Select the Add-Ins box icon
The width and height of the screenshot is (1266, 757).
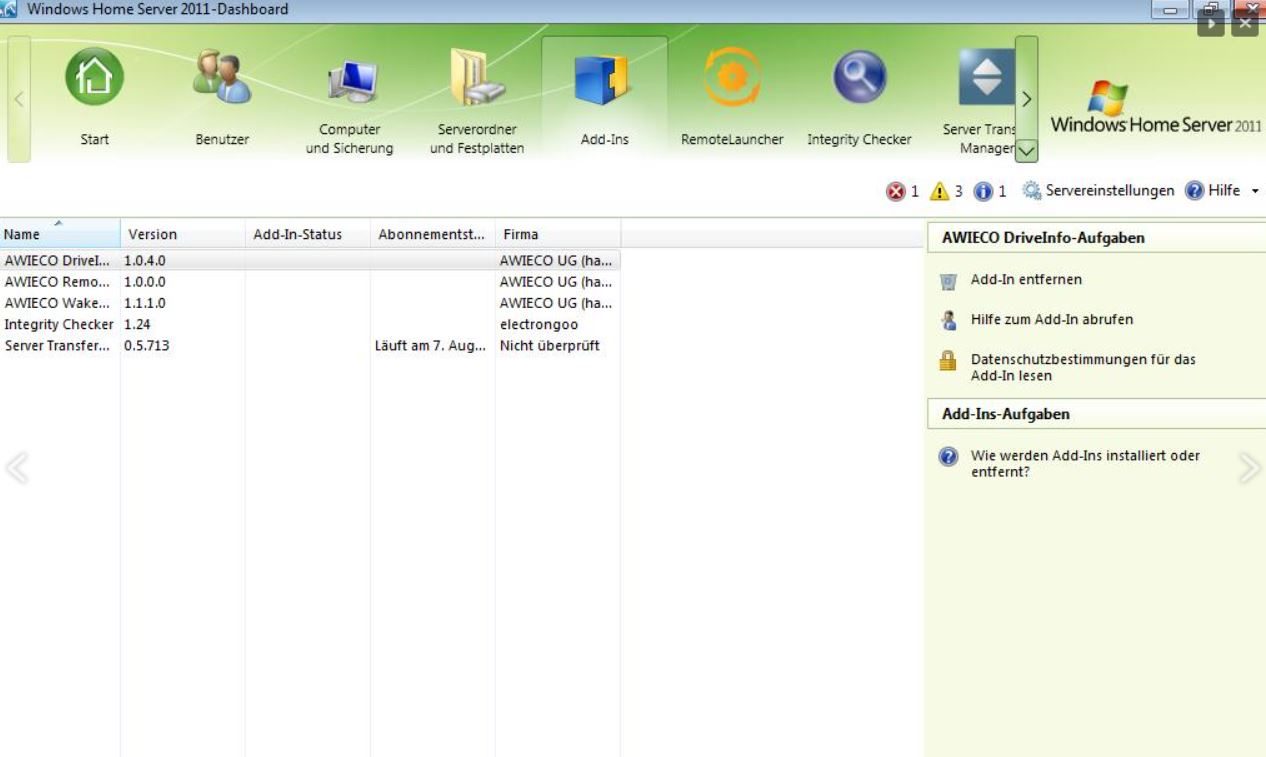(x=601, y=80)
